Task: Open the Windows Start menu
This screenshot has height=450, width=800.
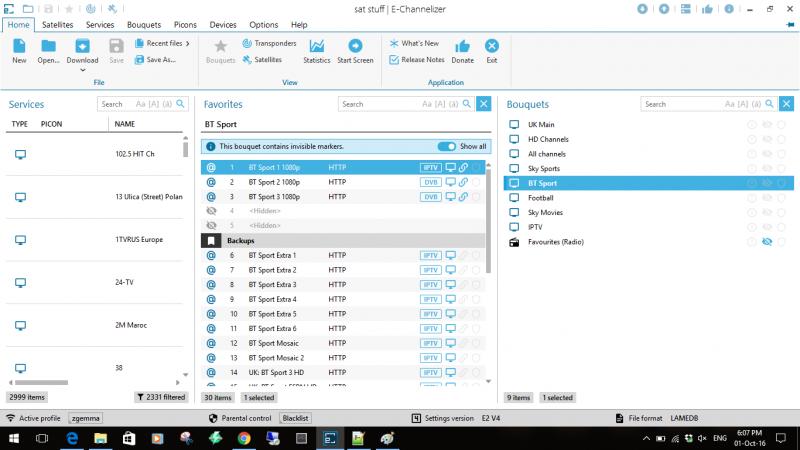Action: coord(14,438)
